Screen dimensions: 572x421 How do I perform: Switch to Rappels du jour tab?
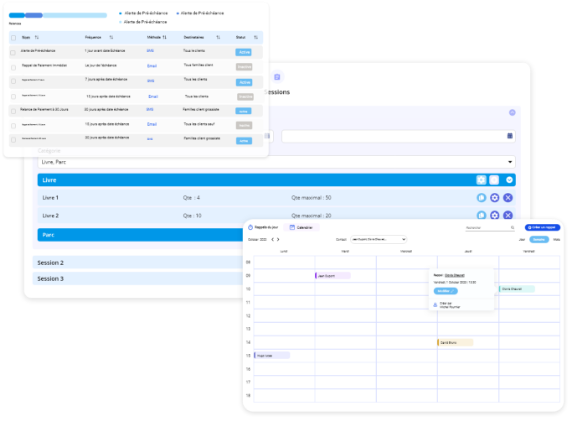coord(263,227)
